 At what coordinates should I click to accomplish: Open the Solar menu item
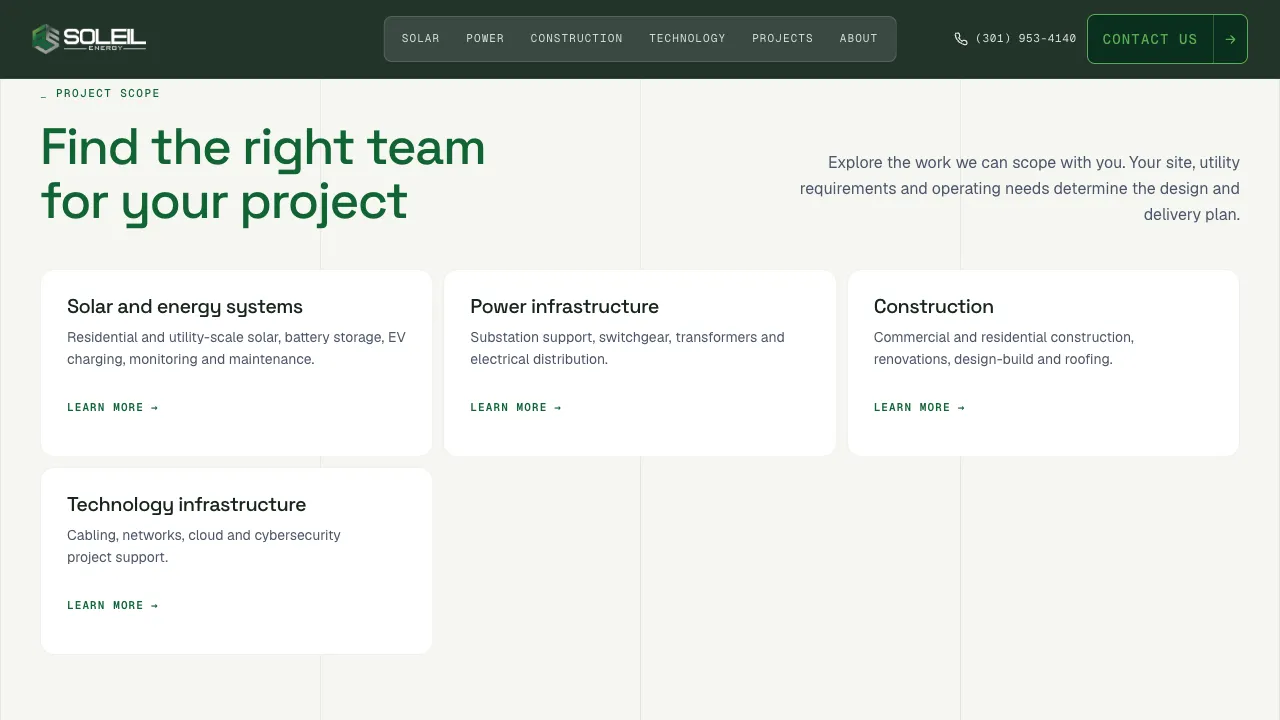(421, 39)
